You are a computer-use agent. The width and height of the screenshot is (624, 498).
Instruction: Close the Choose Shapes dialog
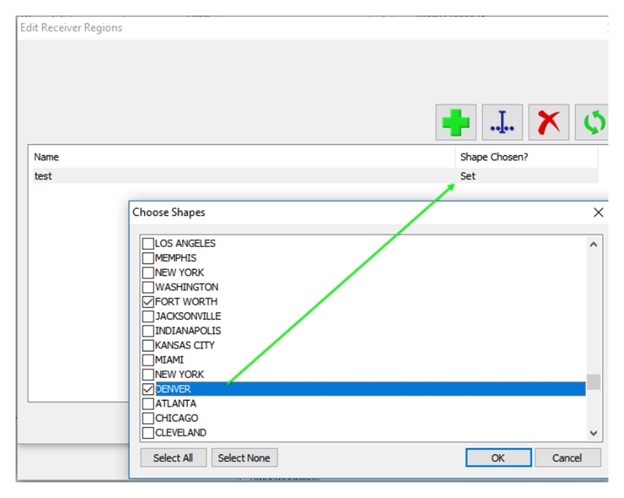click(598, 212)
